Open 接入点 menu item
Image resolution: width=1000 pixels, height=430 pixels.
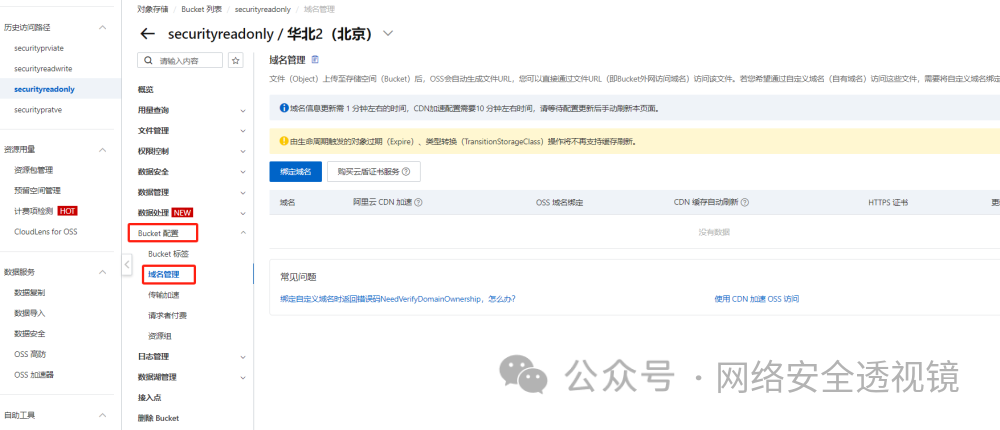click(149, 397)
